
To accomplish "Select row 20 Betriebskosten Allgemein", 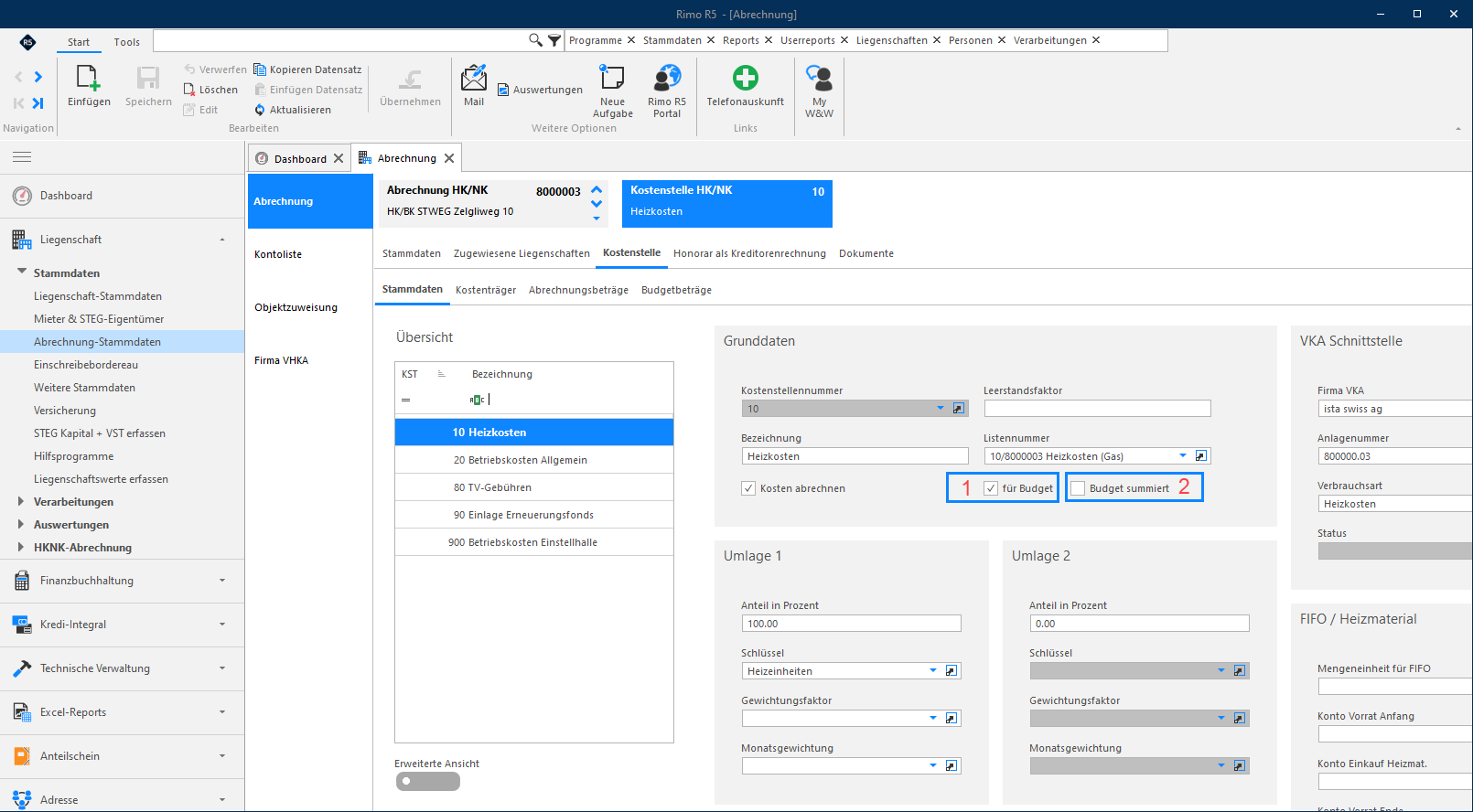I will pos(534,460).
